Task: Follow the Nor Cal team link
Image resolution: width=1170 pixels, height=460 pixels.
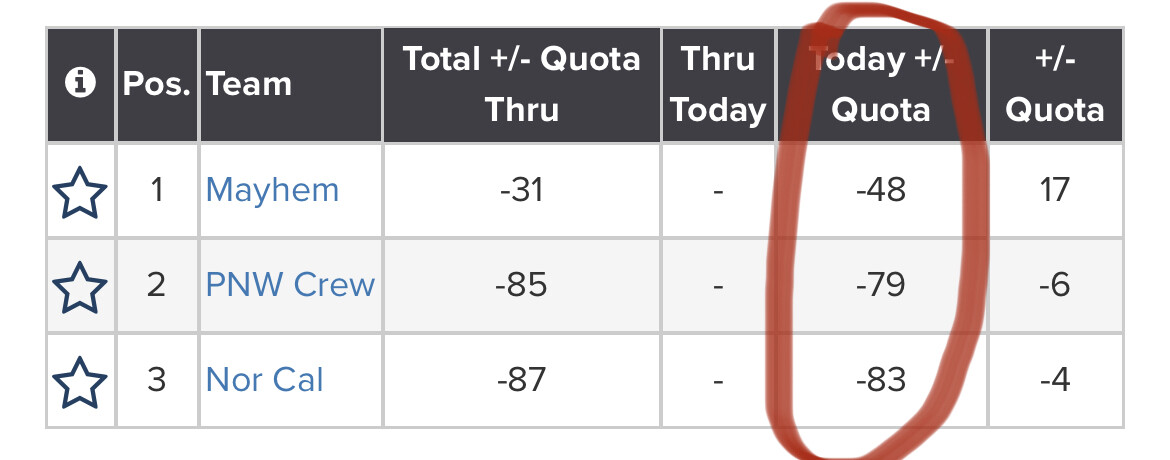Action: [265, 380]
